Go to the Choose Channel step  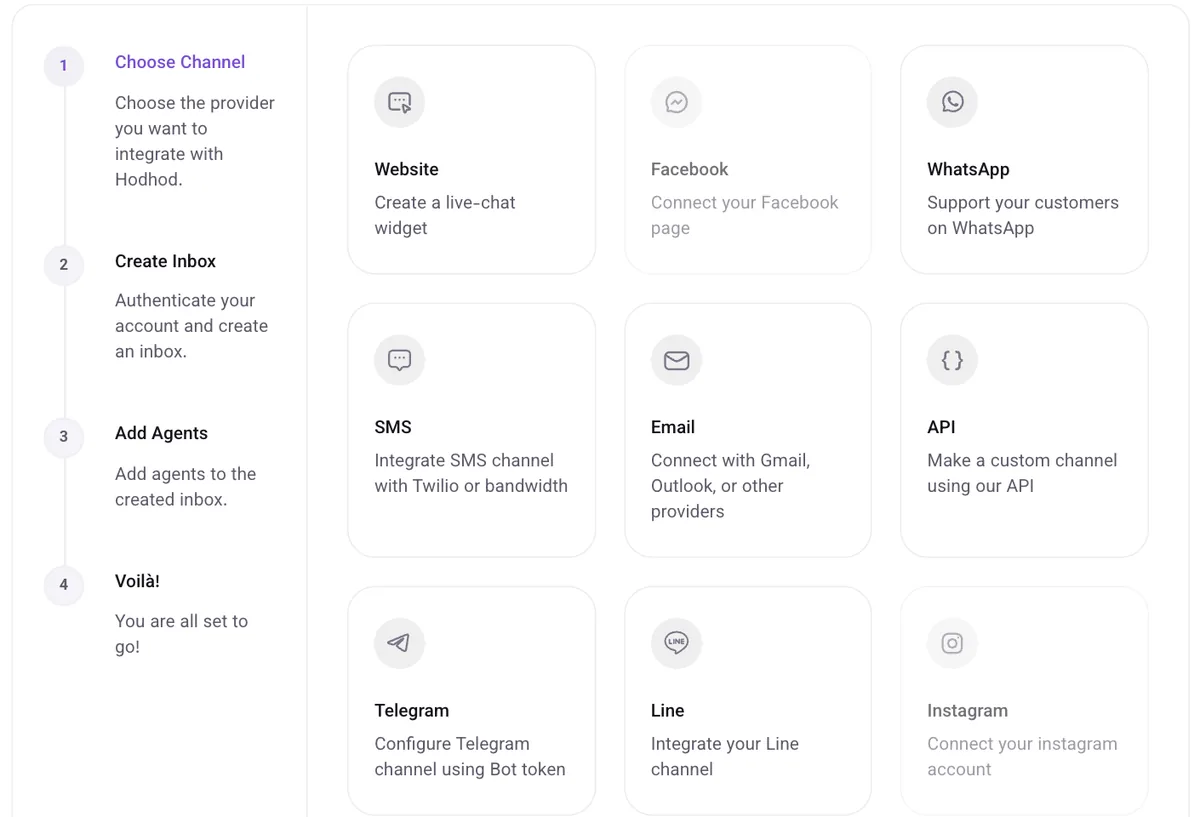(180, 62)
